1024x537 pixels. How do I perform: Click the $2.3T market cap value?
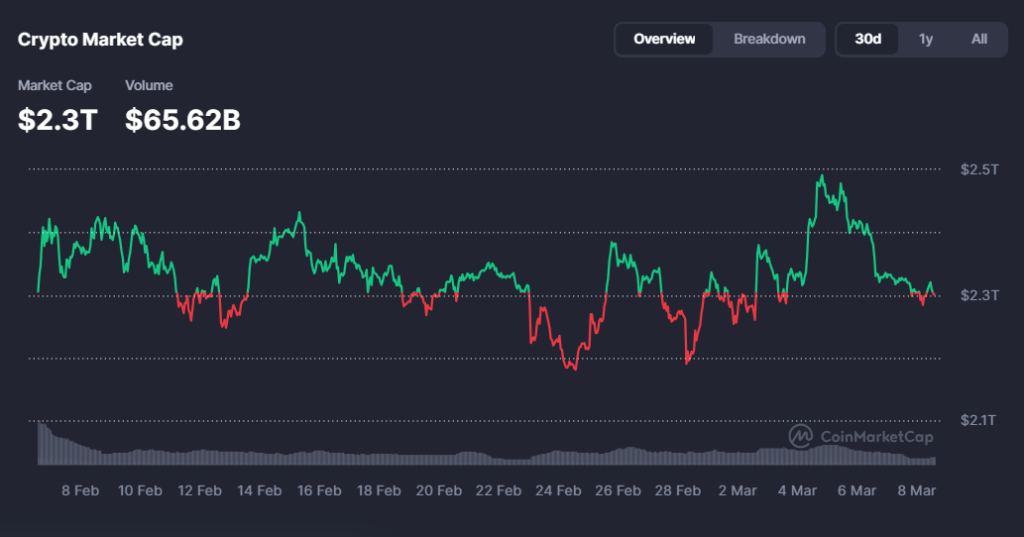click(58, 120)
